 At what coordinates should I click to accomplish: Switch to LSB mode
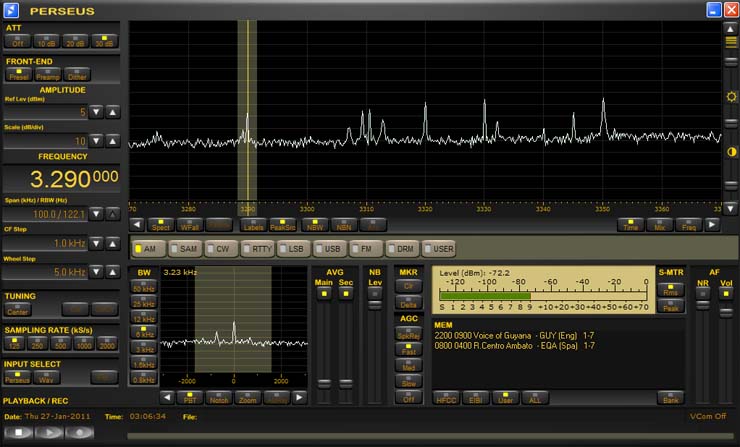tap(293, 249)
